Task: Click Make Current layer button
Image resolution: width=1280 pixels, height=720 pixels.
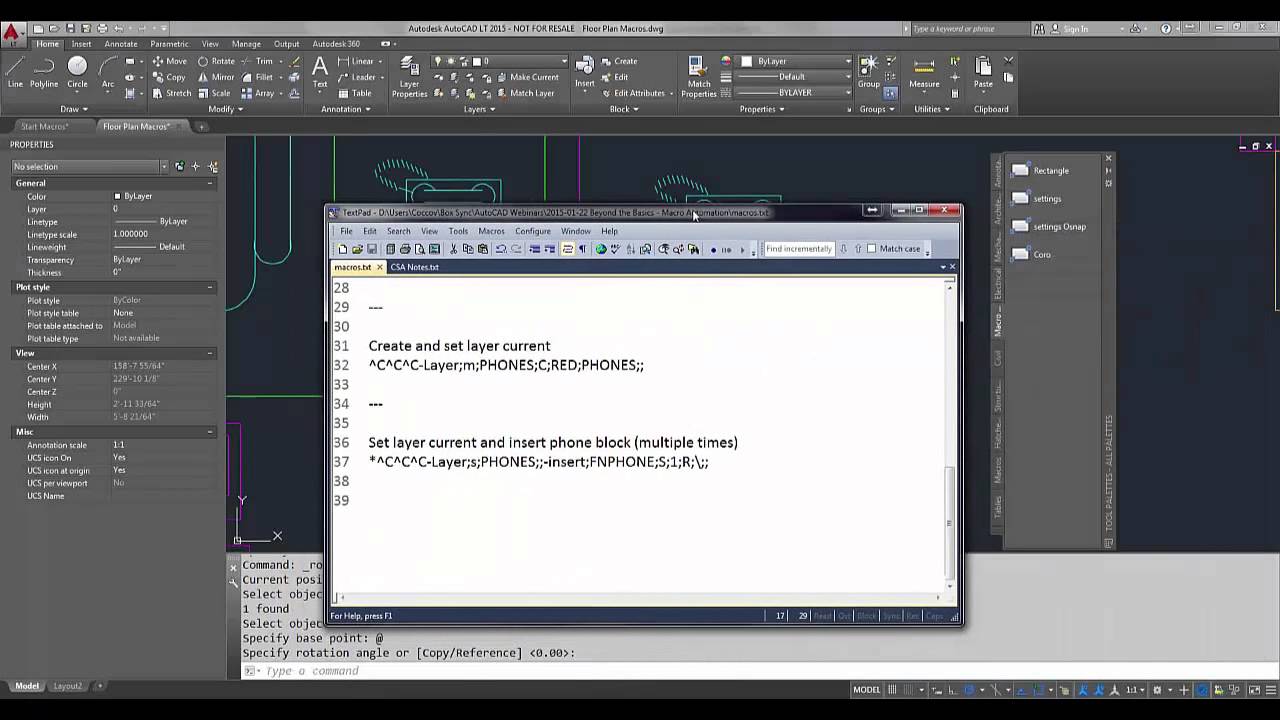Action: tap(527, 77)
